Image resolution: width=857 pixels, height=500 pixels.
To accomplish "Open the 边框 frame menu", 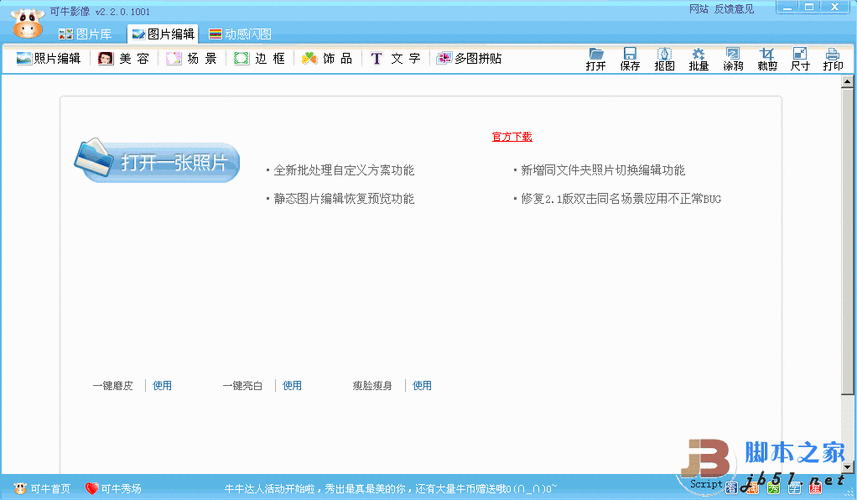I will coord(260,58).
